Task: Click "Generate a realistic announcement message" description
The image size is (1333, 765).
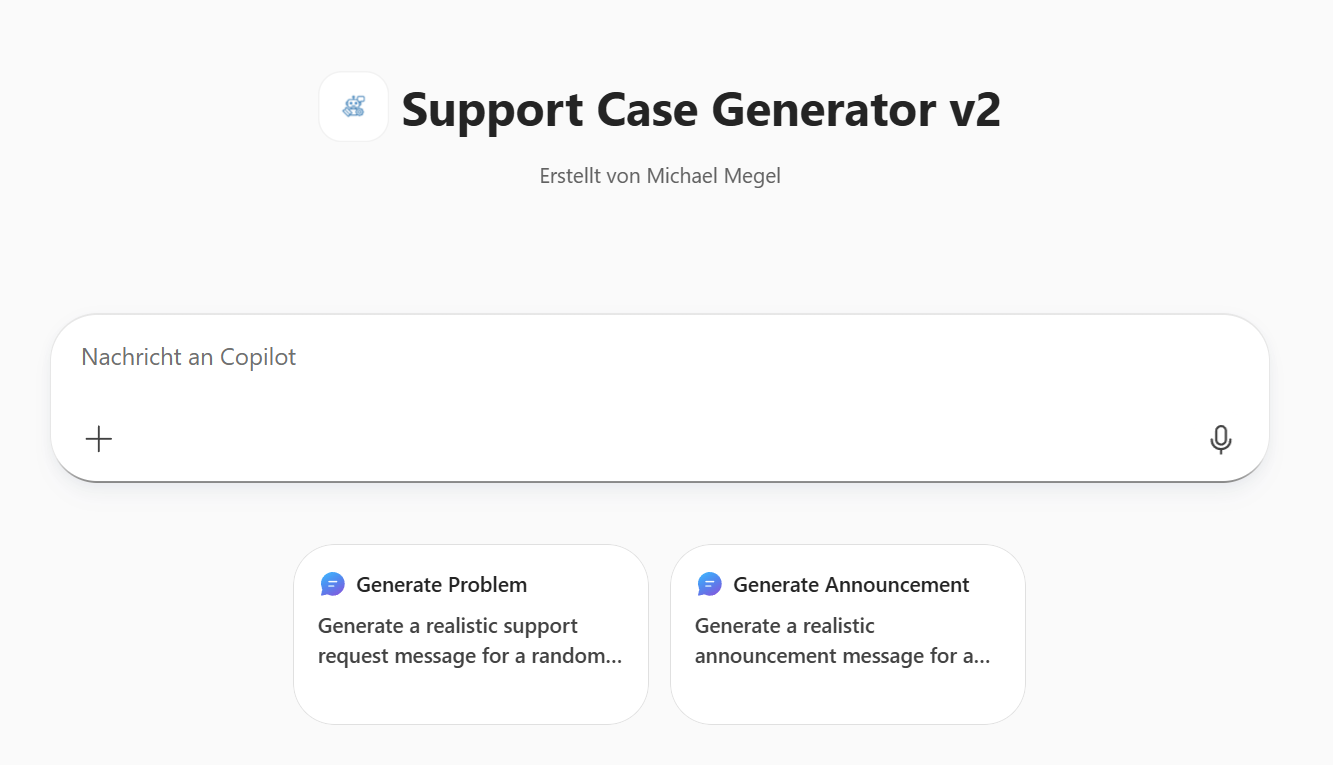Action: coord(785,627)
